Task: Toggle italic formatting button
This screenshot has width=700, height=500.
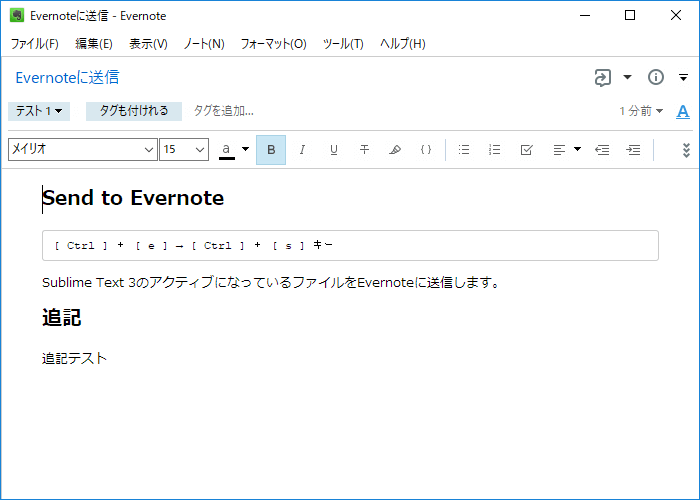Action: click(302, 150)
